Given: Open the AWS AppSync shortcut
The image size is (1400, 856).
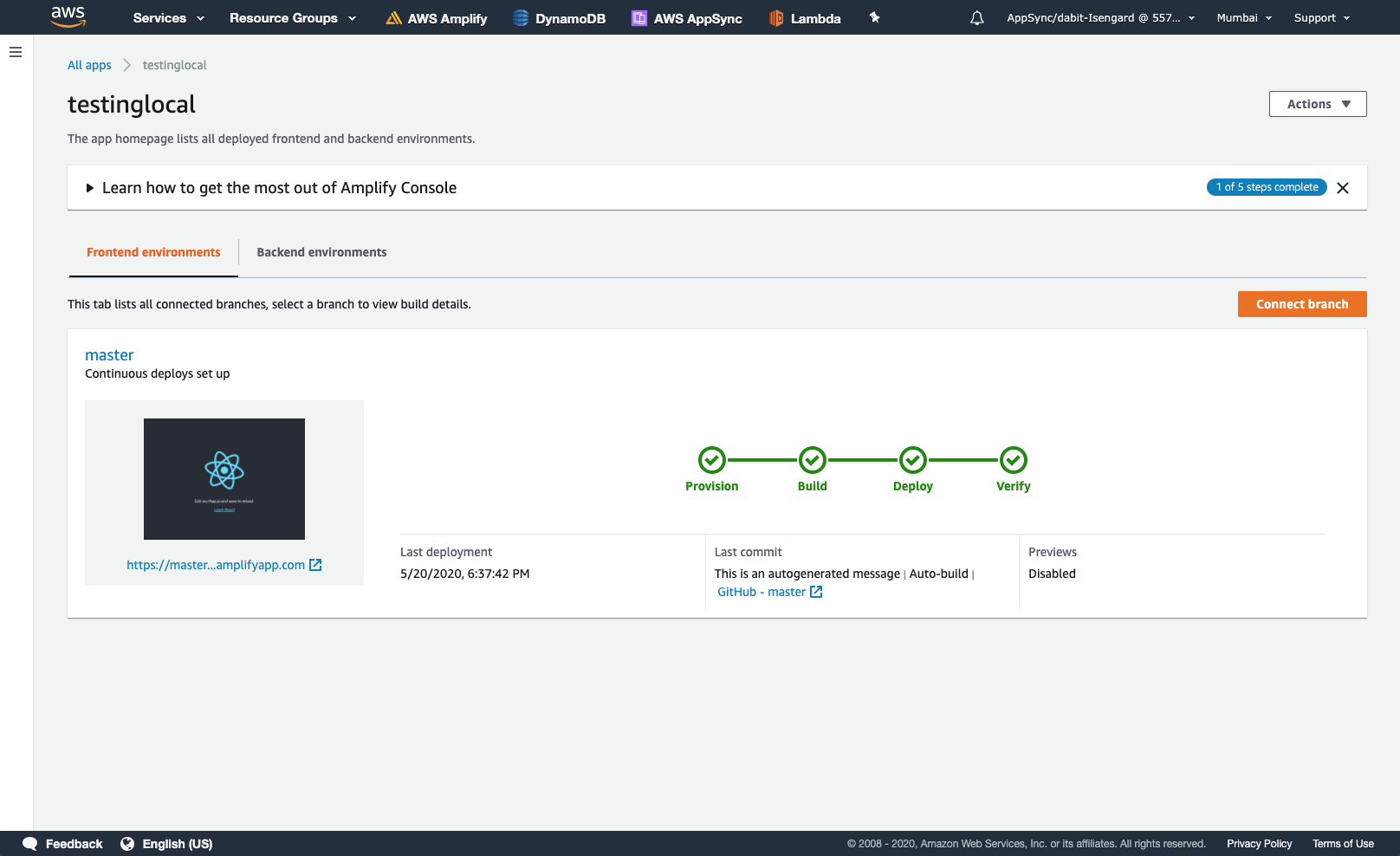Looking at the screenshot, I should pyautogui.click(x=687, y=18).
